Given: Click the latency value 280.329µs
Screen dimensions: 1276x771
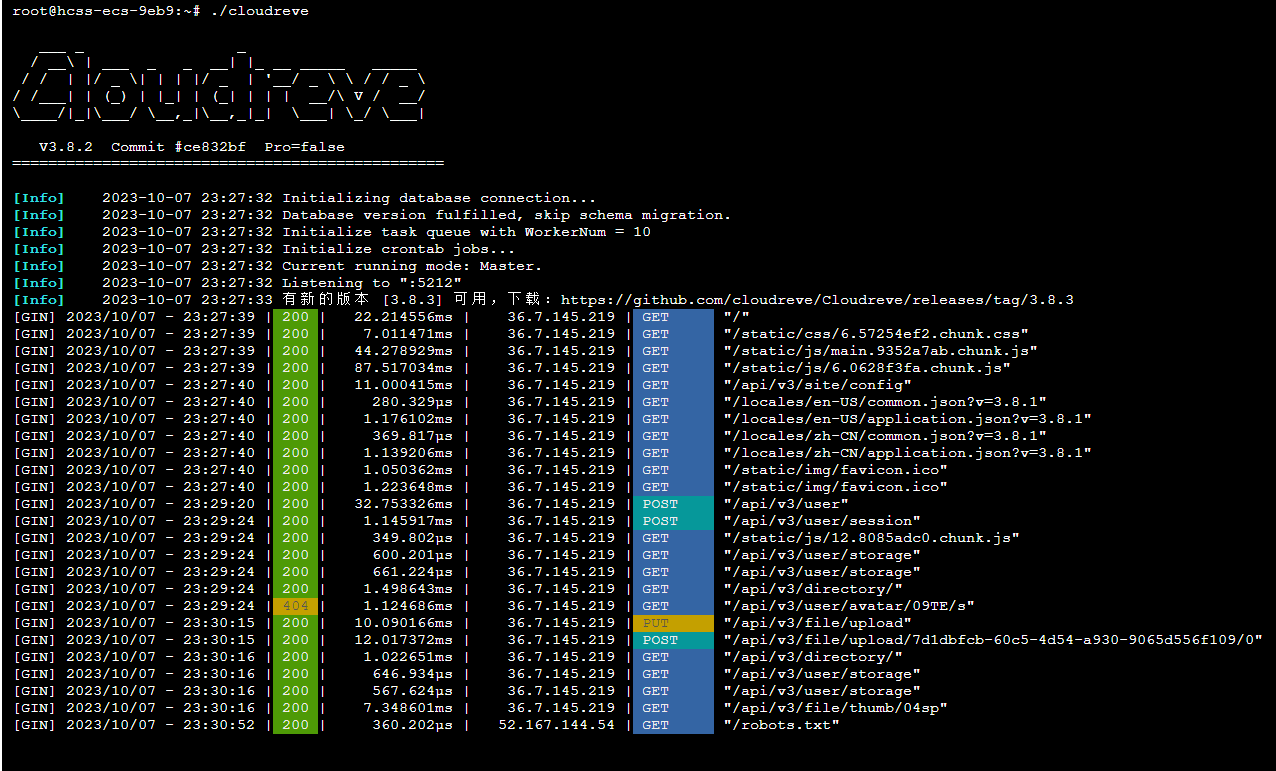Looking at the screenshot, I should [412, 402].
